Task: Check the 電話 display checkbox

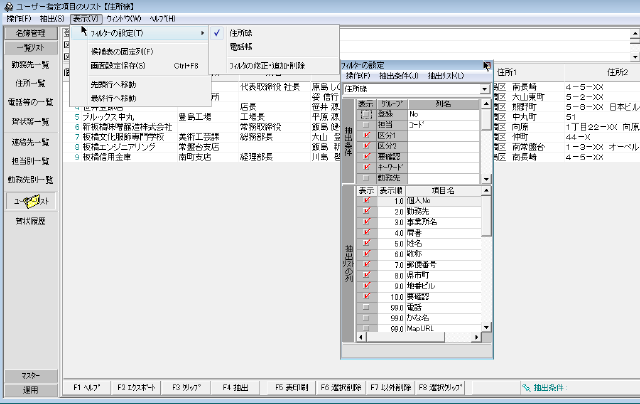Action: coord(366,307)
